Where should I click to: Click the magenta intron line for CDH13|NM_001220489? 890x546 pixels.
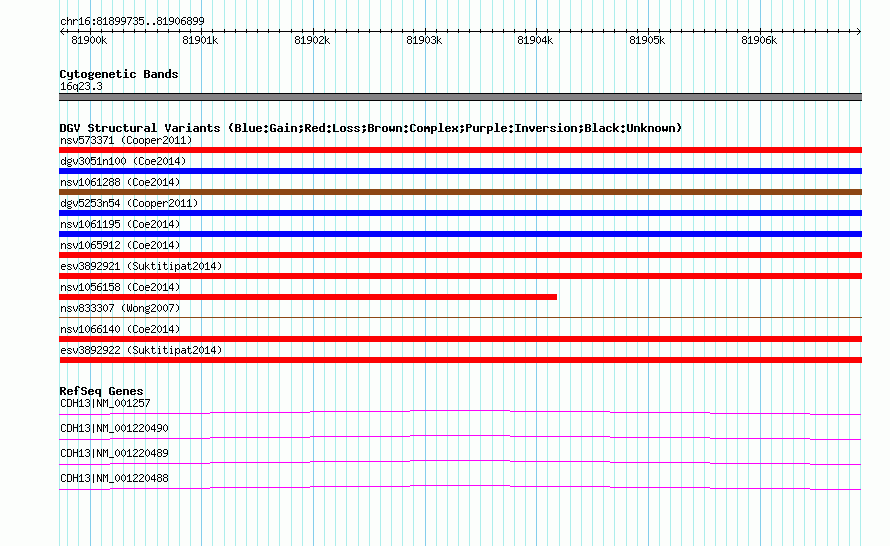[460, 462]
